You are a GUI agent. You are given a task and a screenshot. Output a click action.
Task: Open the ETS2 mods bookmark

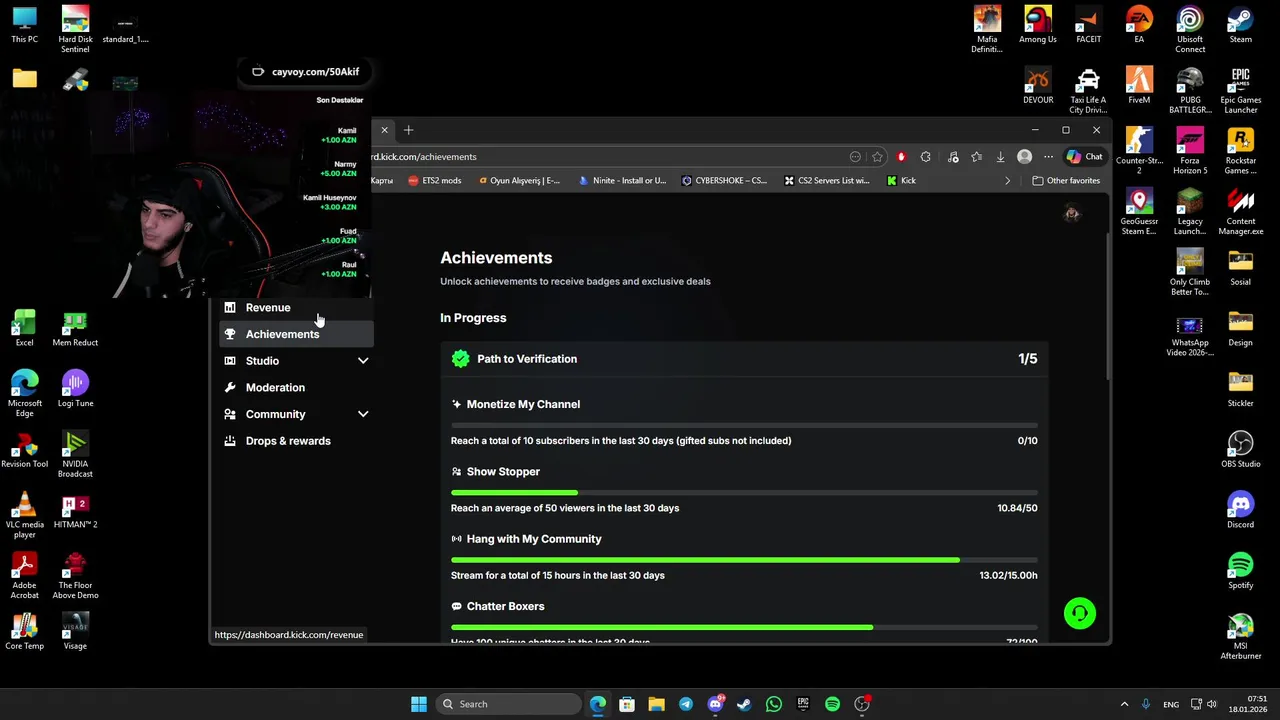pyautogui.click(x=435, y=181)
